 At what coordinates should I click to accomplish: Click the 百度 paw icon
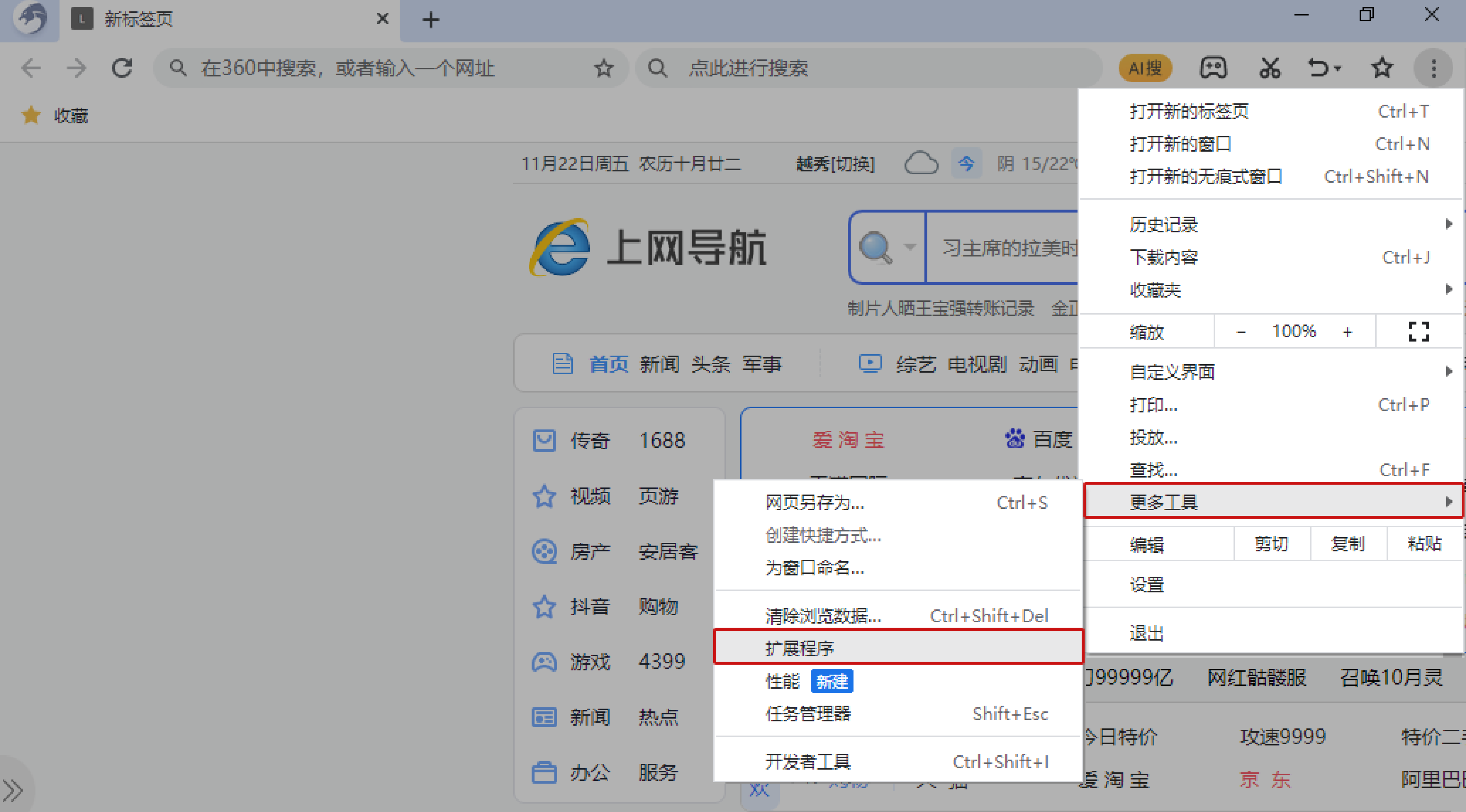click(x=1015, y=439)
